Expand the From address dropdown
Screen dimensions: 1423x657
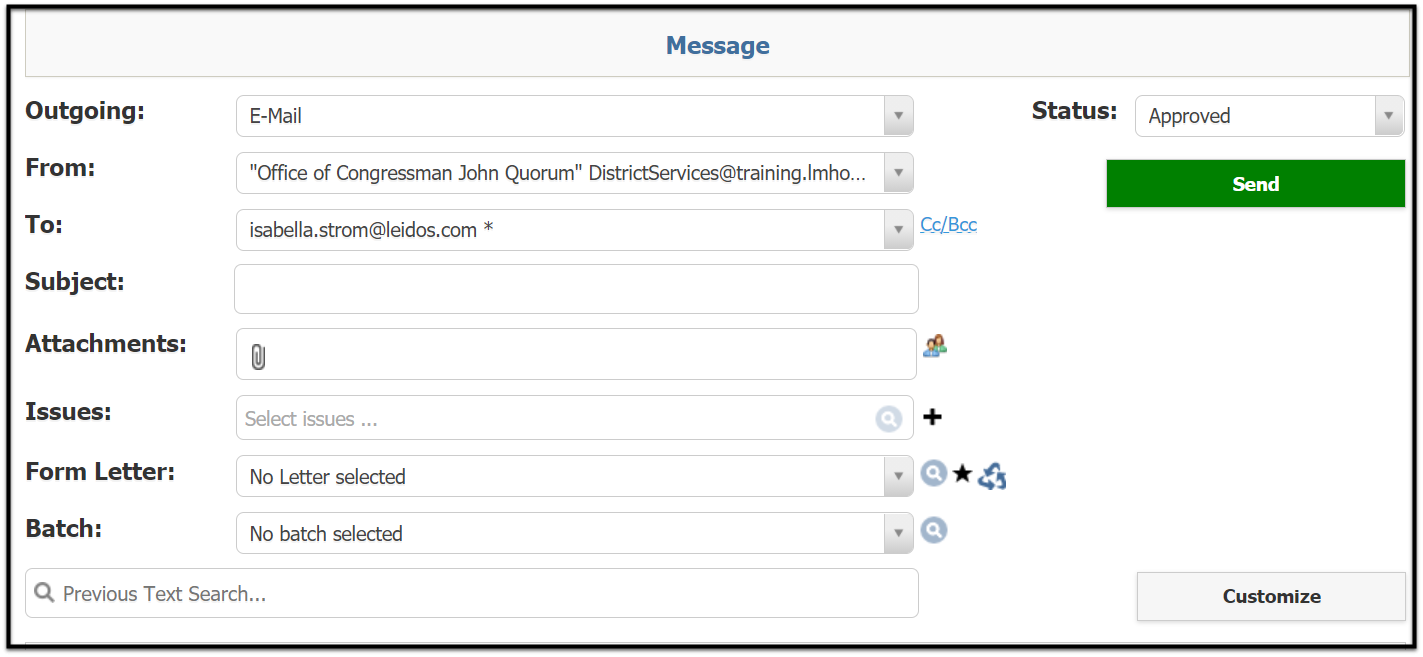pyautogui.click(x=898, y=172)
